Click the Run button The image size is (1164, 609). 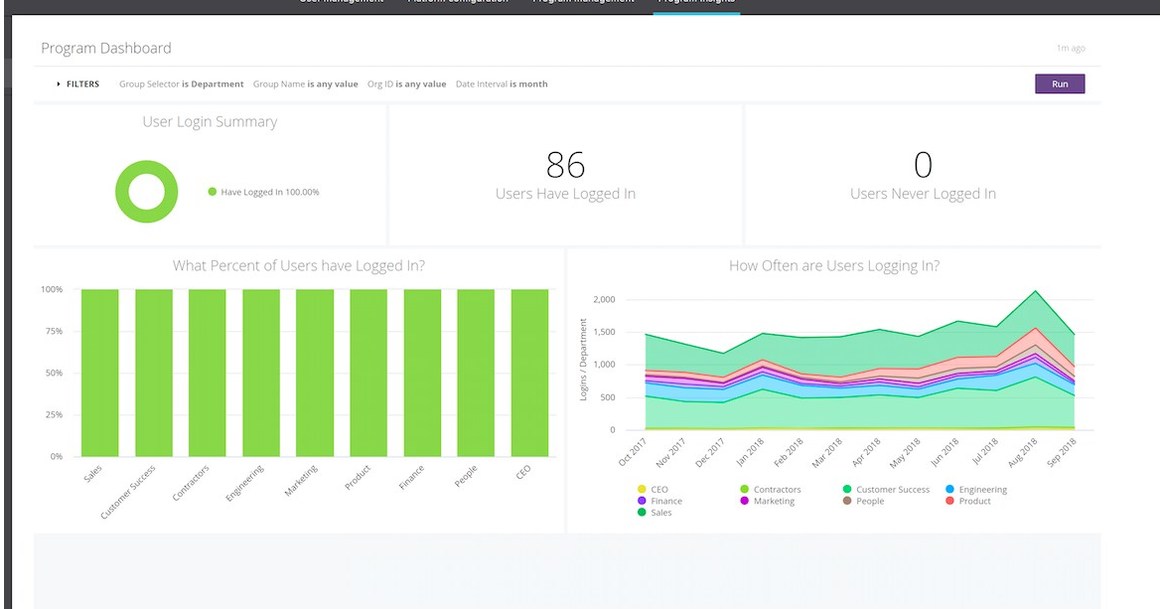[x=1059, y=84]
